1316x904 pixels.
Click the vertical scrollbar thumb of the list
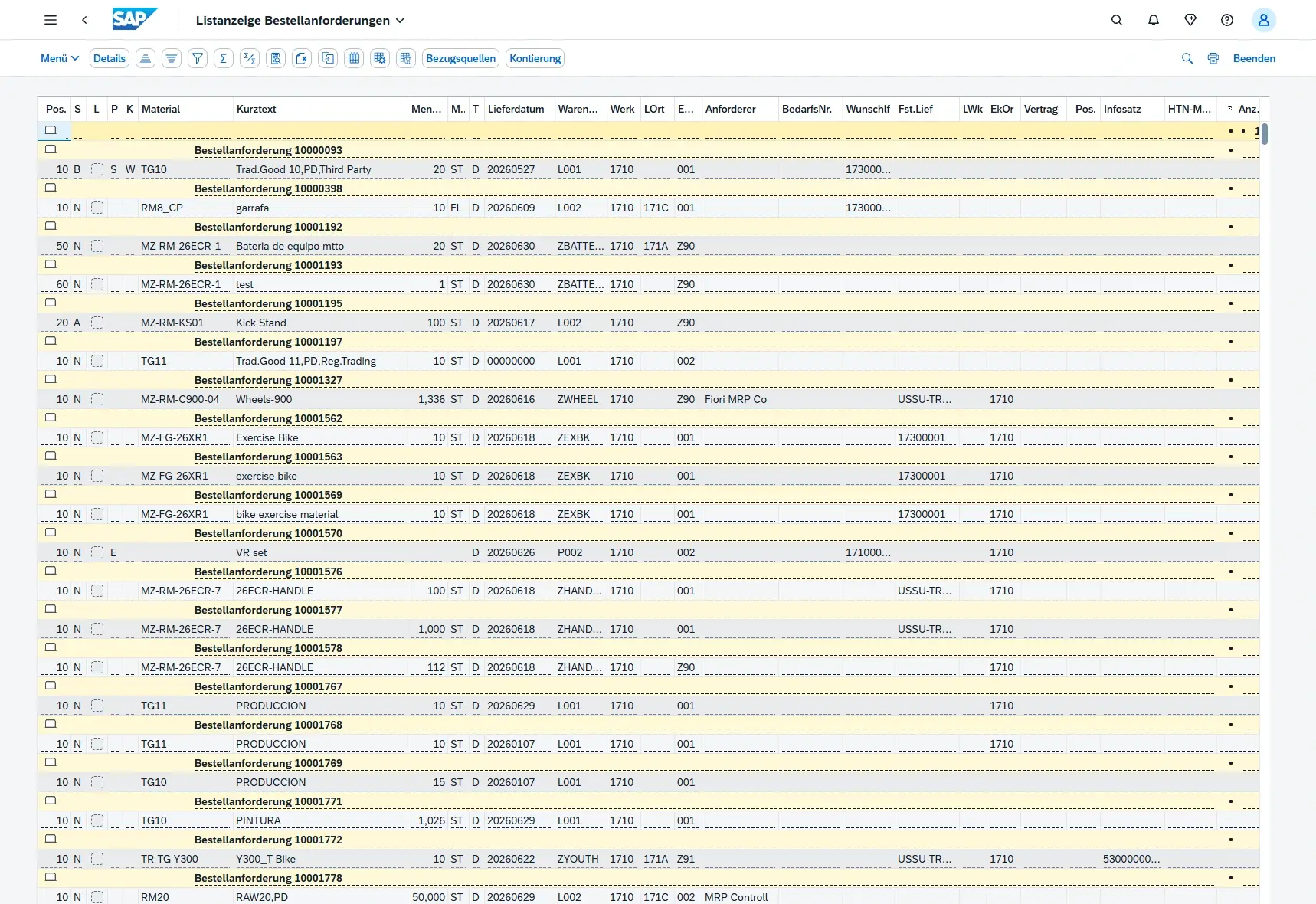tap(1265, 134)
